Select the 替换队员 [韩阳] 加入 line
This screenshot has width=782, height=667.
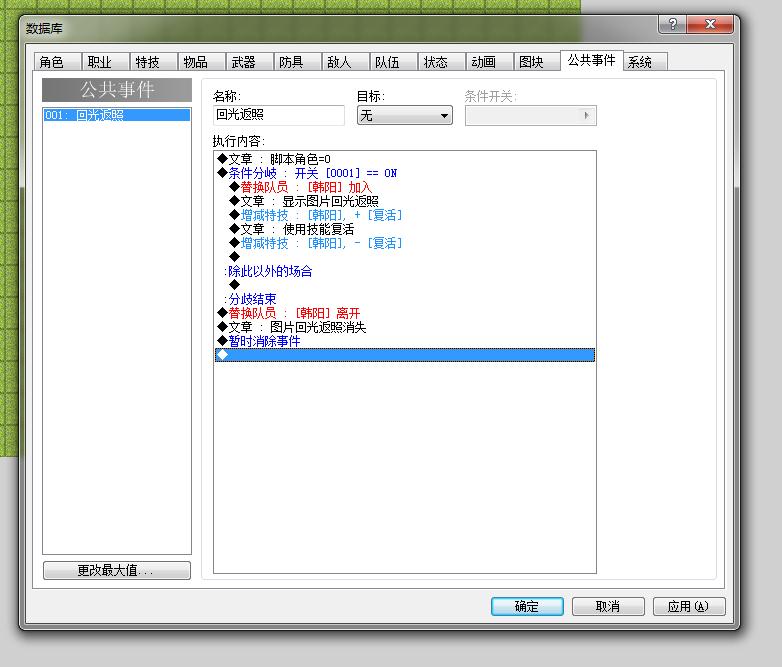pyautogui.click(x=404, y=187)
